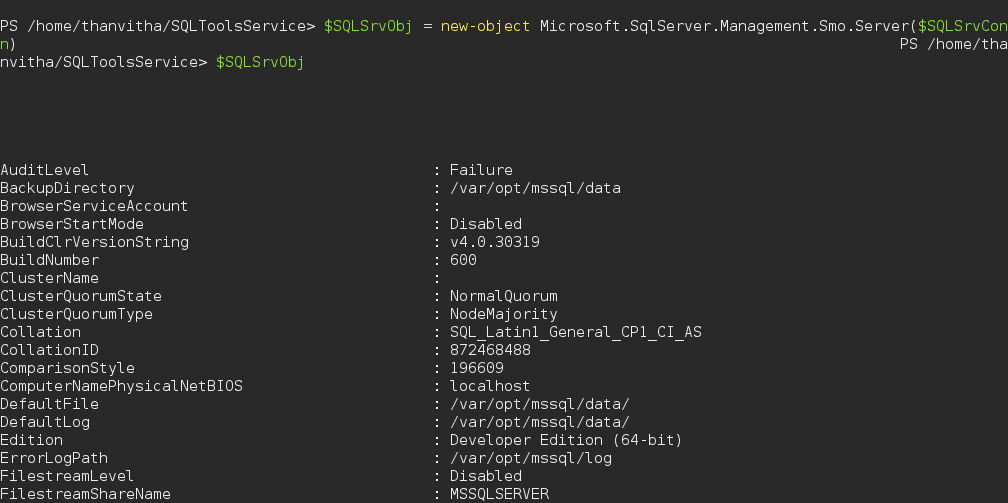This screenshot has width=1008, height=503.
Task: Click the Disabled value of BrowserStartMode
Action: [485, 224]
